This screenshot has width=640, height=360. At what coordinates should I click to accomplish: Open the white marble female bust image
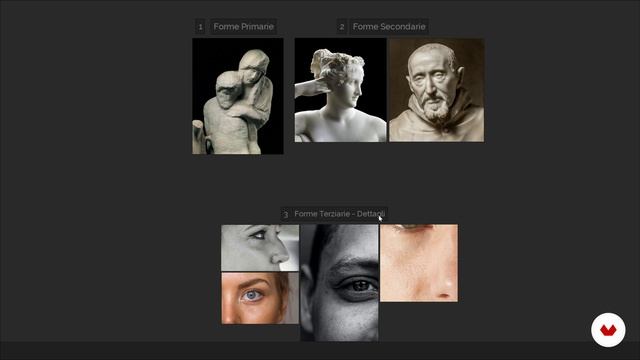coord(340,90)
